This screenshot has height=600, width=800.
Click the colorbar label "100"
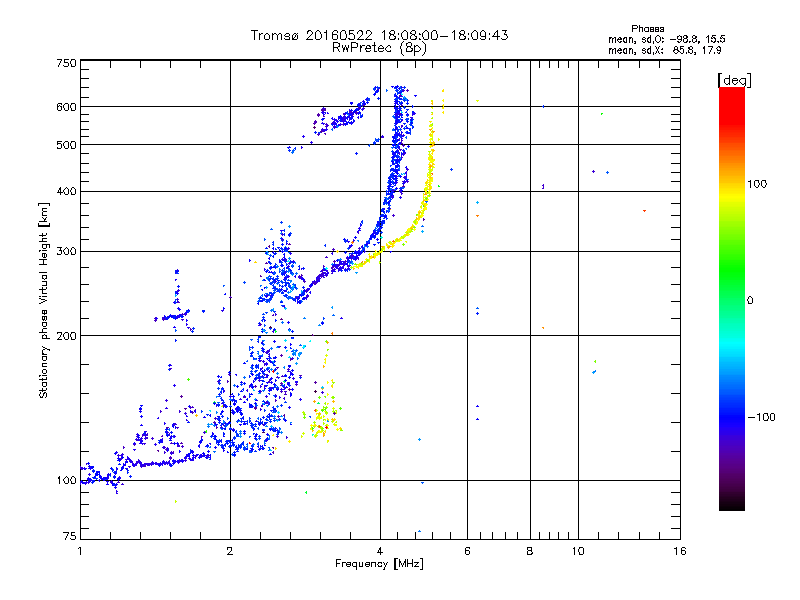click(757, 184)
